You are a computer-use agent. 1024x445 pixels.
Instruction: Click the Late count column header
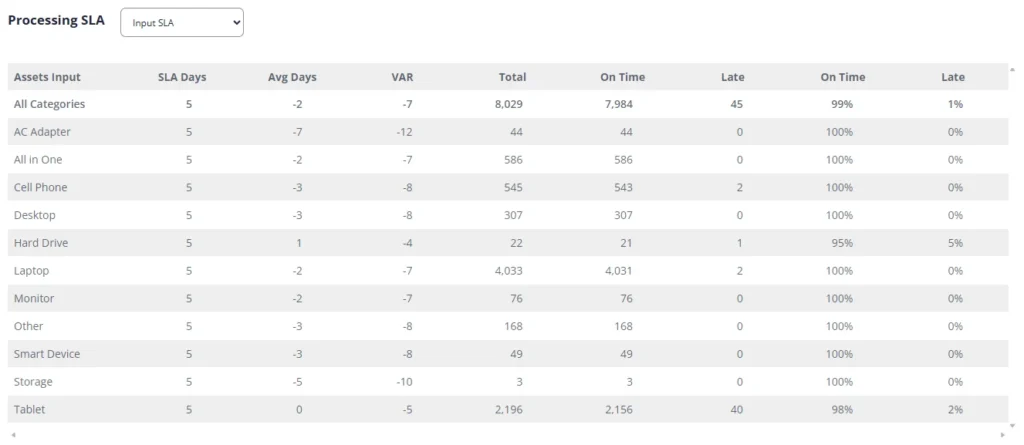click(732, 77)
